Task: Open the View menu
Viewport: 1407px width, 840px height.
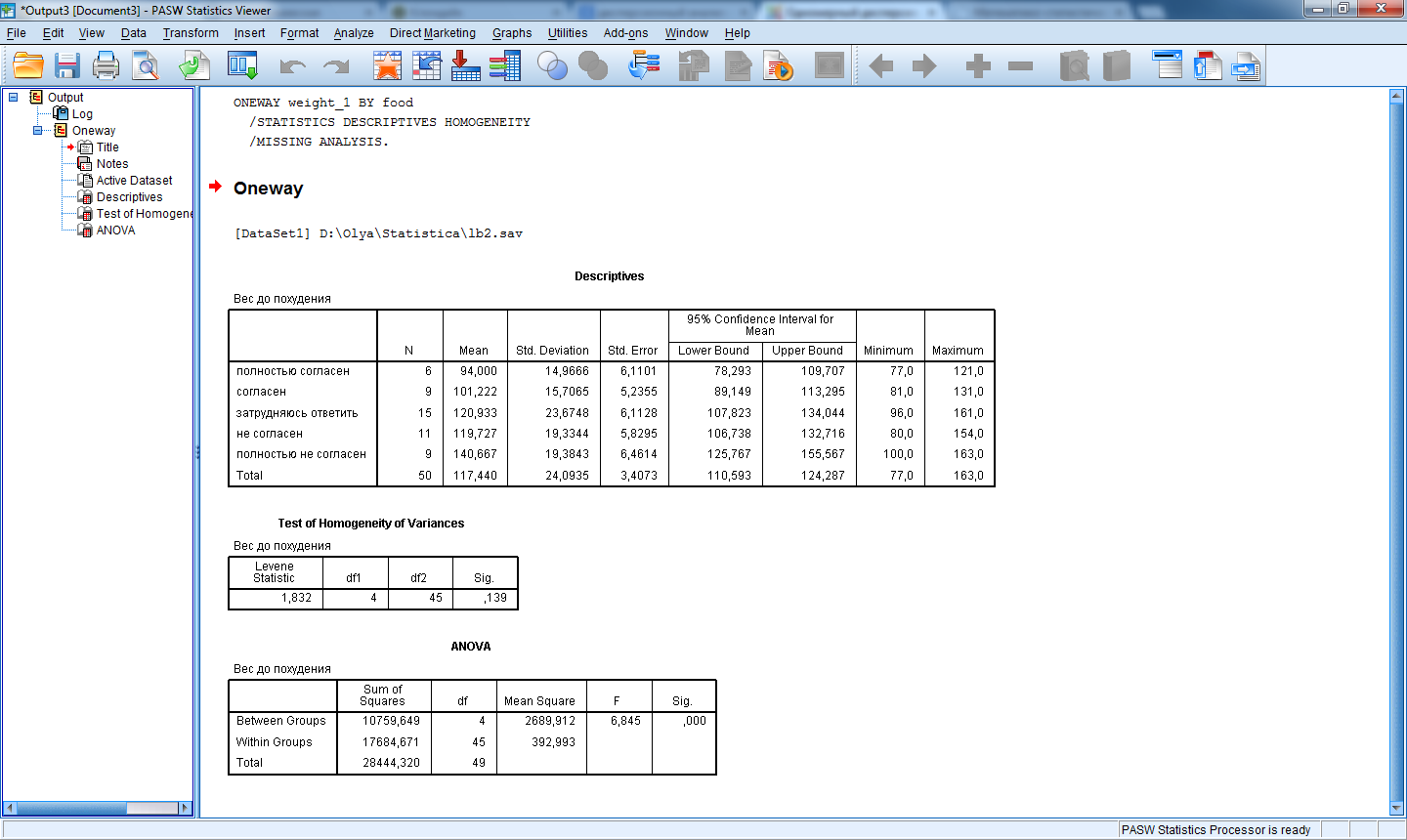Action: pos(92,33)
